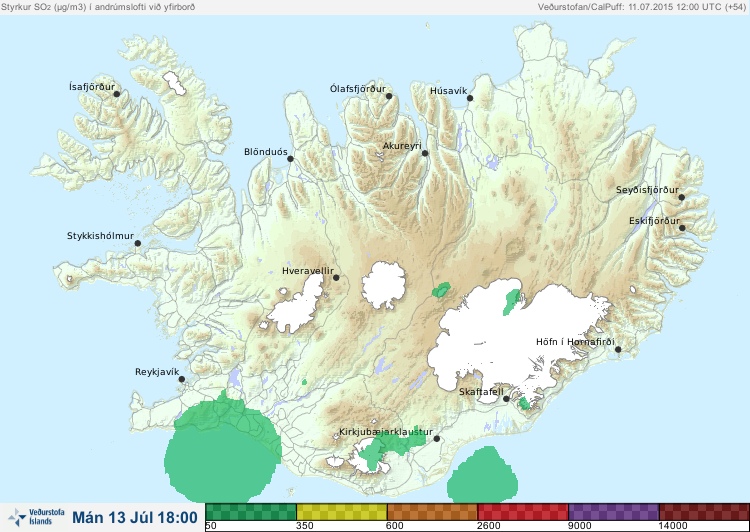Select the Seyðisfjörður map marker
The height and width of the screenshot is (532, 750).
click(x=682, y=197)
